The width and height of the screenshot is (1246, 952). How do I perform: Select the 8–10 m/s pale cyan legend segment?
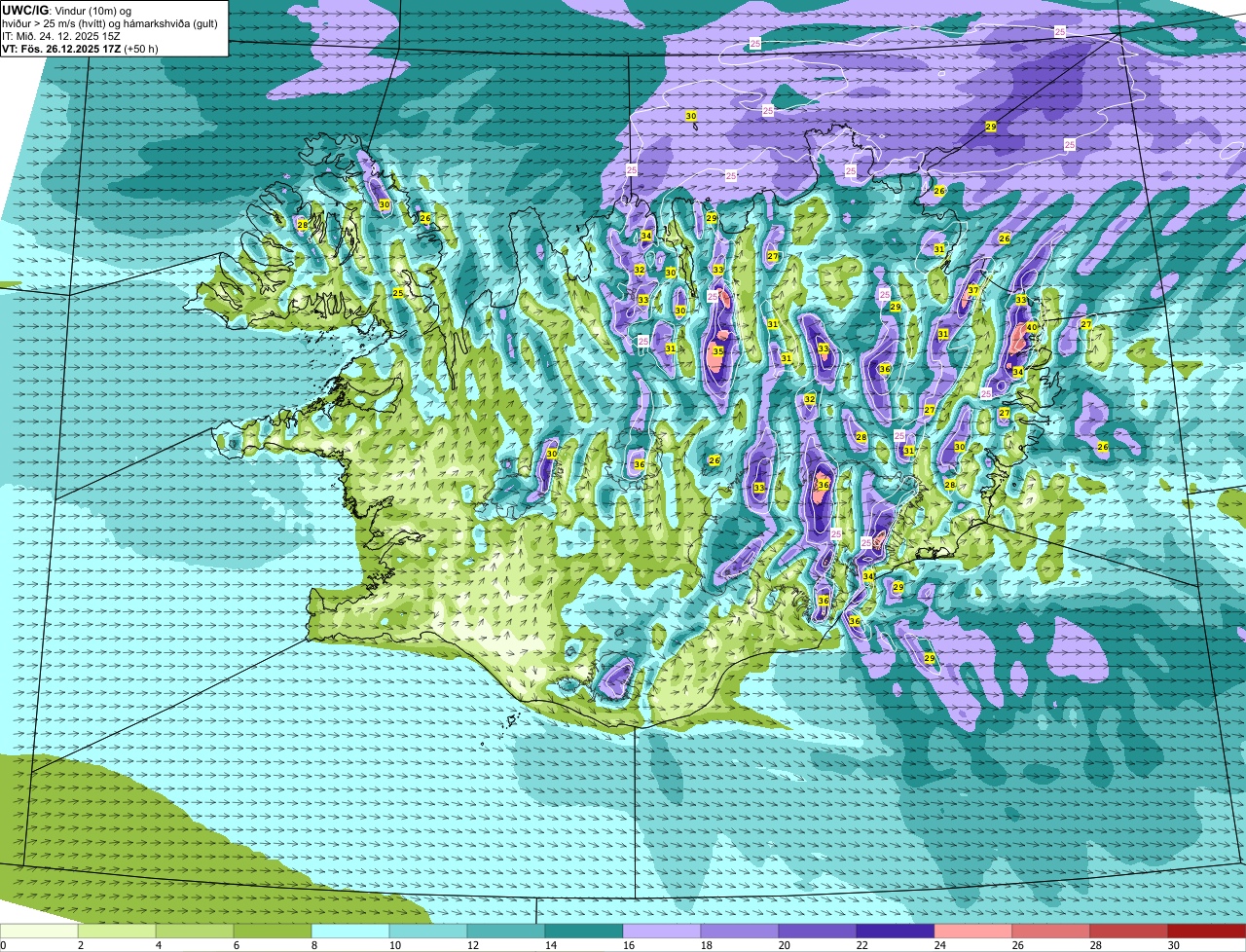point(350,931)
